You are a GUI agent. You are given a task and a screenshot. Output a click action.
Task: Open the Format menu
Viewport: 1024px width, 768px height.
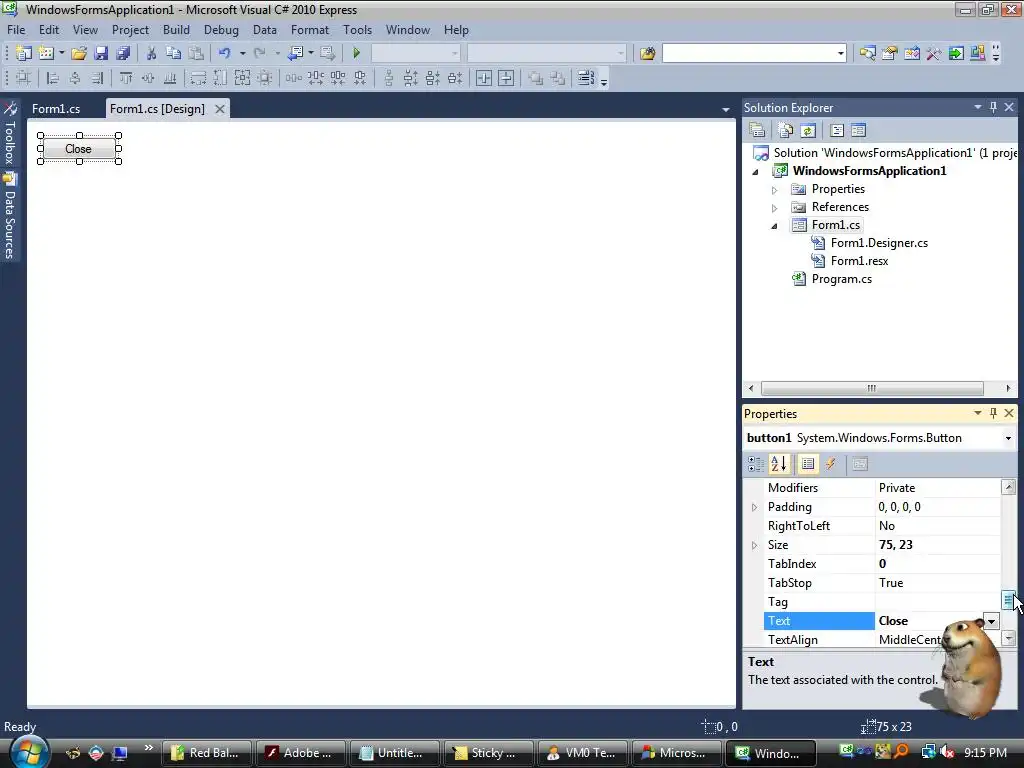point(310,30)
